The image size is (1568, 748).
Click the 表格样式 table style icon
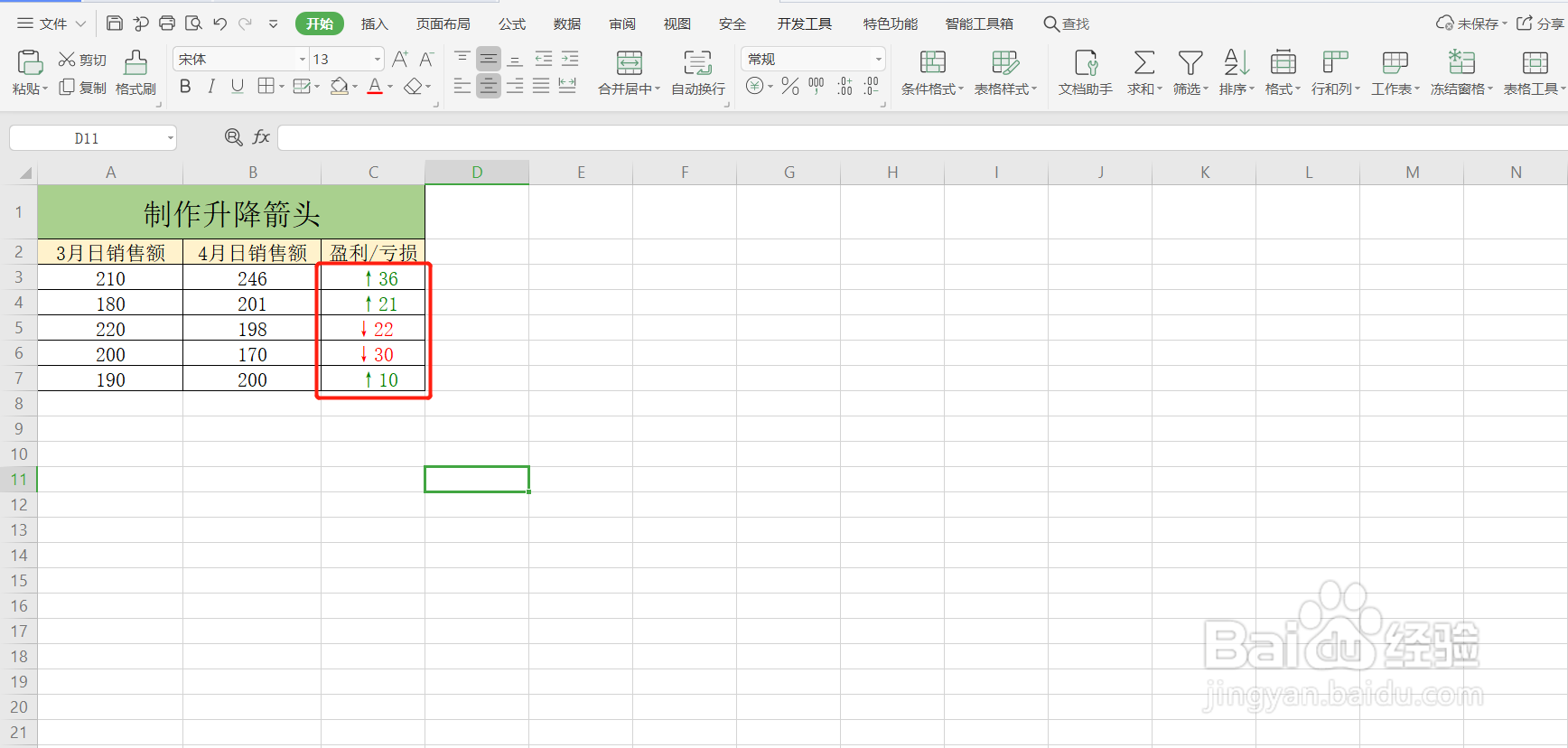[x=1005, y=62]
